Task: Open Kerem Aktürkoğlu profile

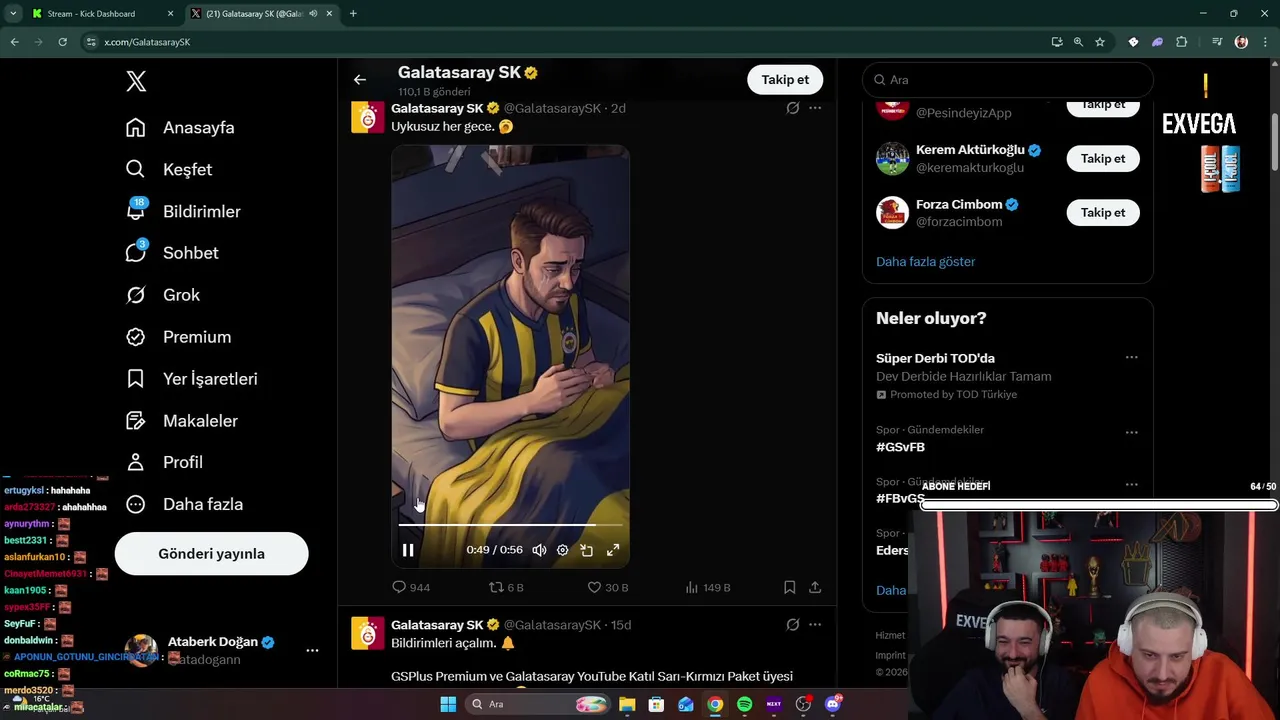Action: 969,151
